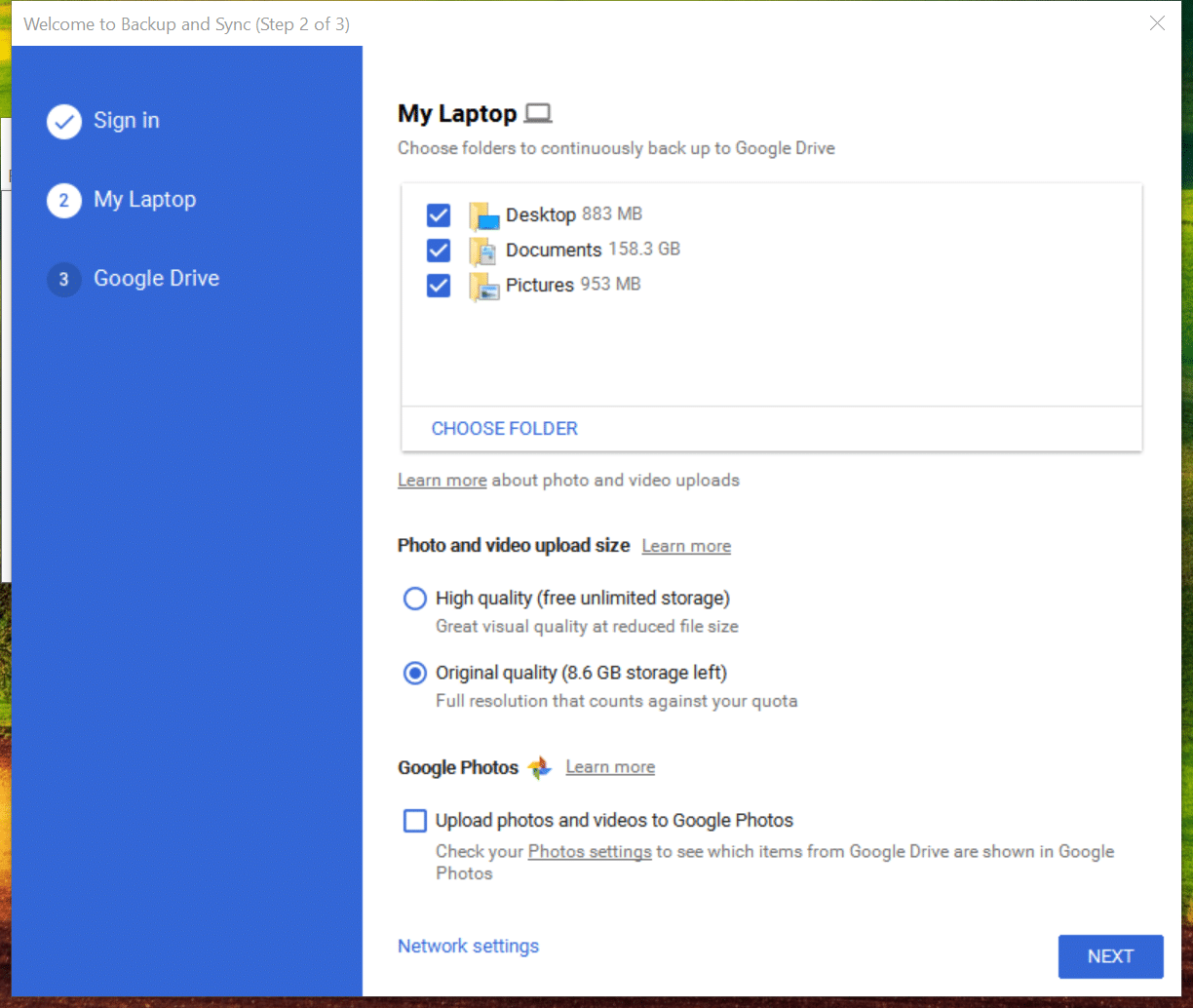Screen dimensions: 1193x1008
Task: Enable Upload photos and videos to Google Photos
Action: pyautogui.click(x=415, y=821)
